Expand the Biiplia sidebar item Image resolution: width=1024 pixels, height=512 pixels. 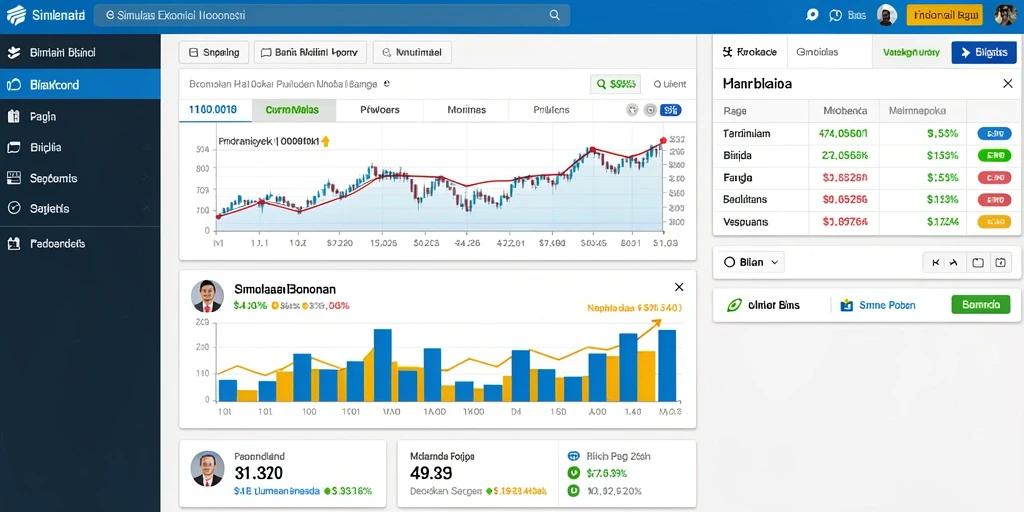click(145, 148)
